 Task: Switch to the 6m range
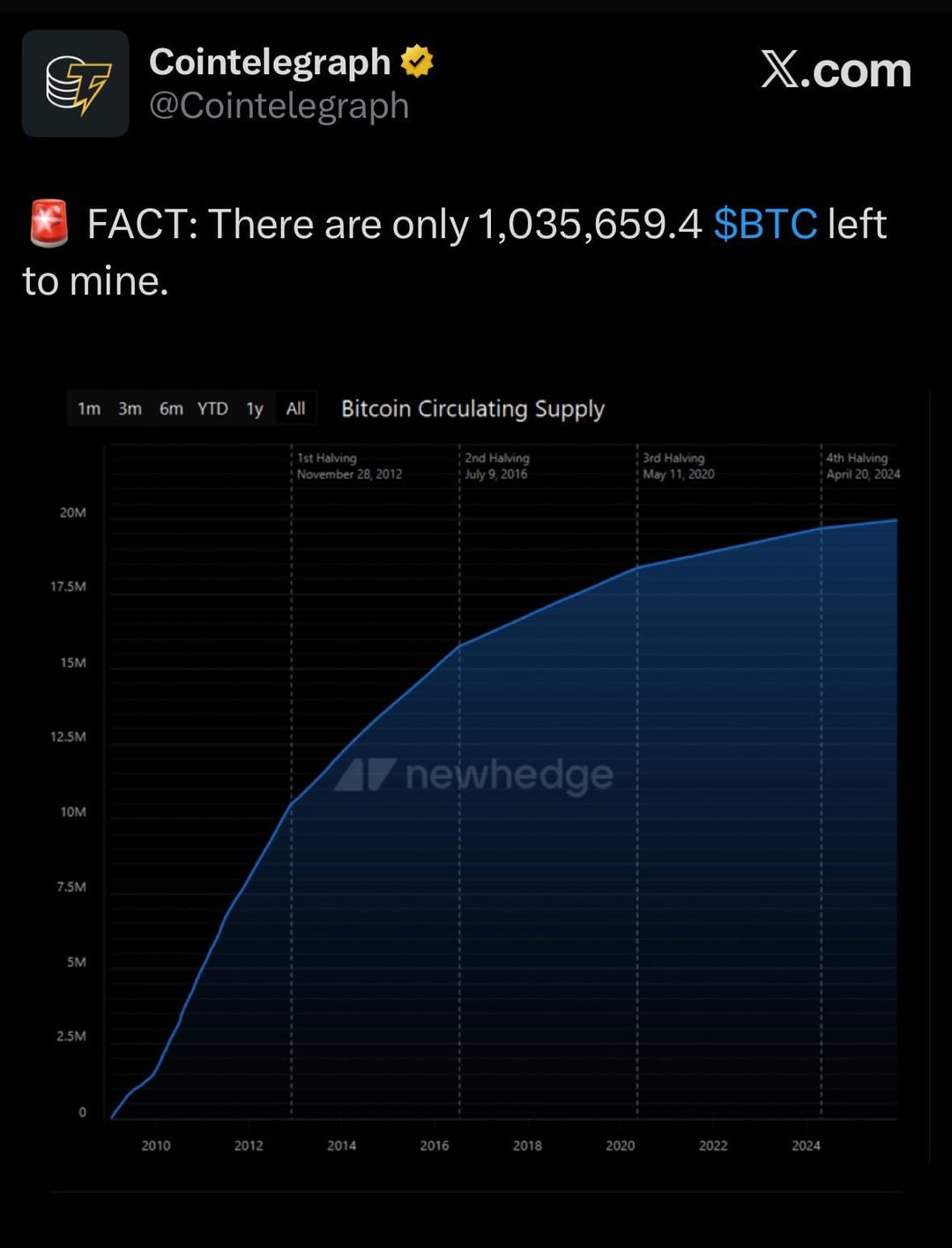171,409
